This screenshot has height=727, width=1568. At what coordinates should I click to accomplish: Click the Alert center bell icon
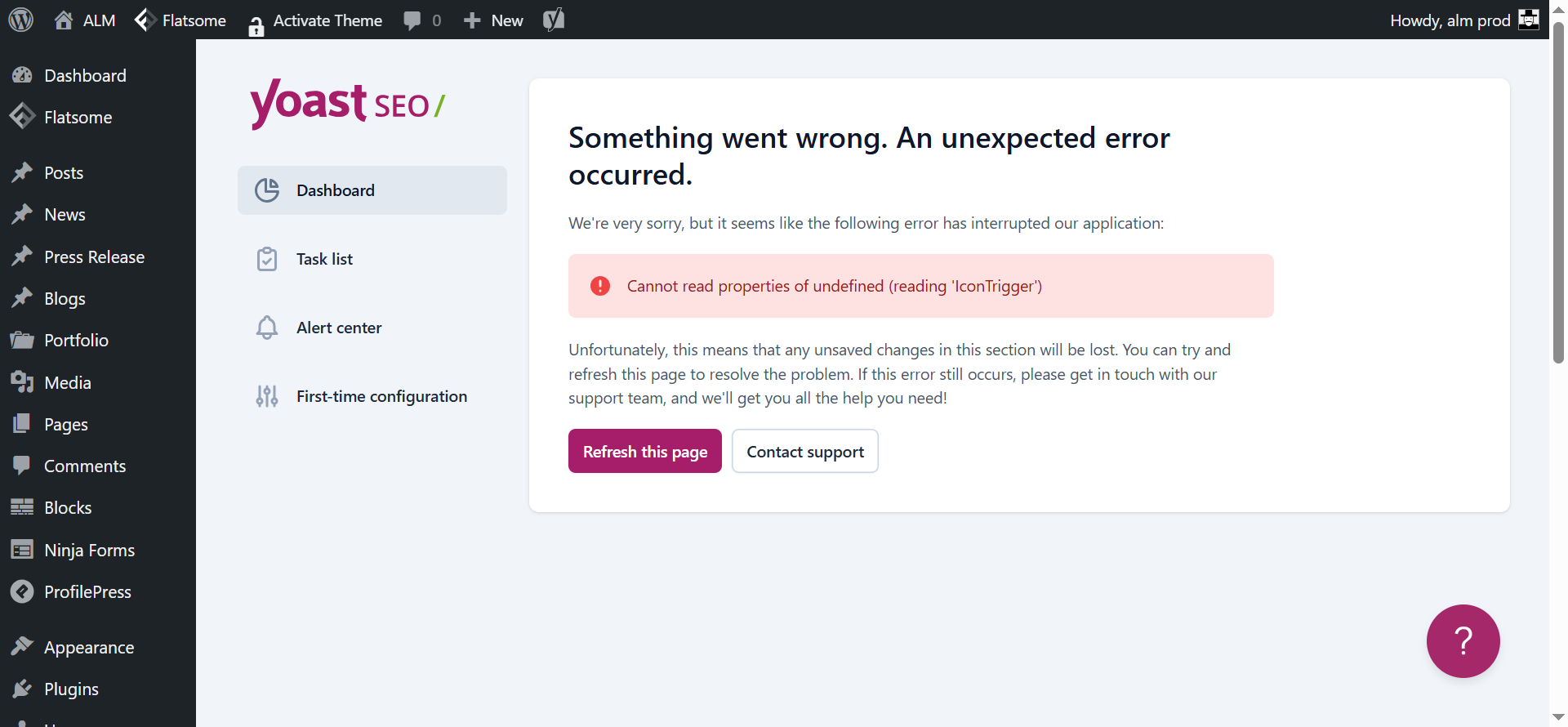tap(267, 328)
